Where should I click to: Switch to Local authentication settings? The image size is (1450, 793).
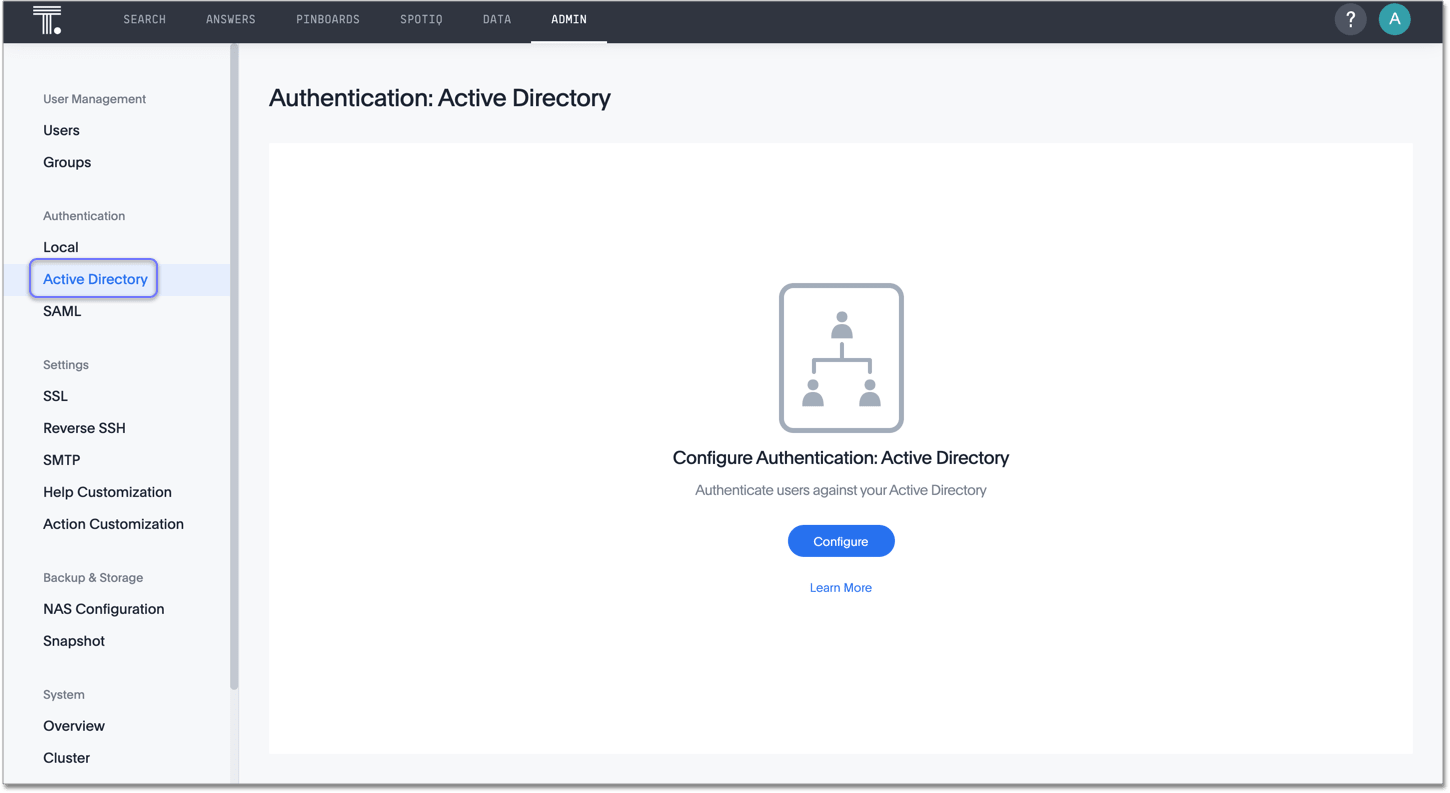coord(60,247)
